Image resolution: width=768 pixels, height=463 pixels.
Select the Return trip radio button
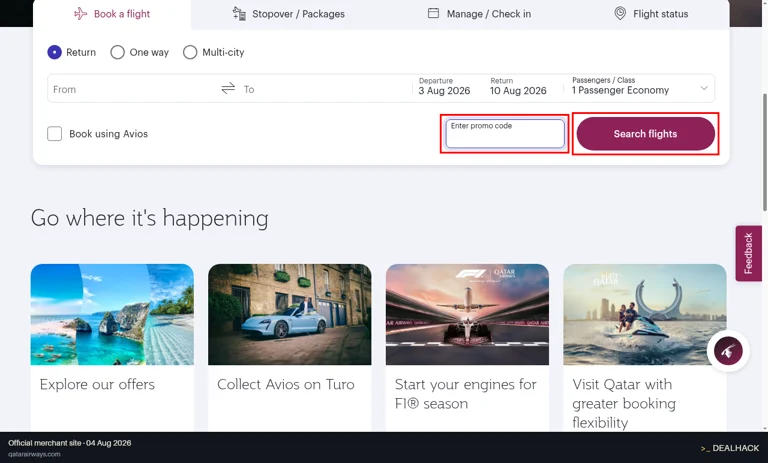point(54,52)
